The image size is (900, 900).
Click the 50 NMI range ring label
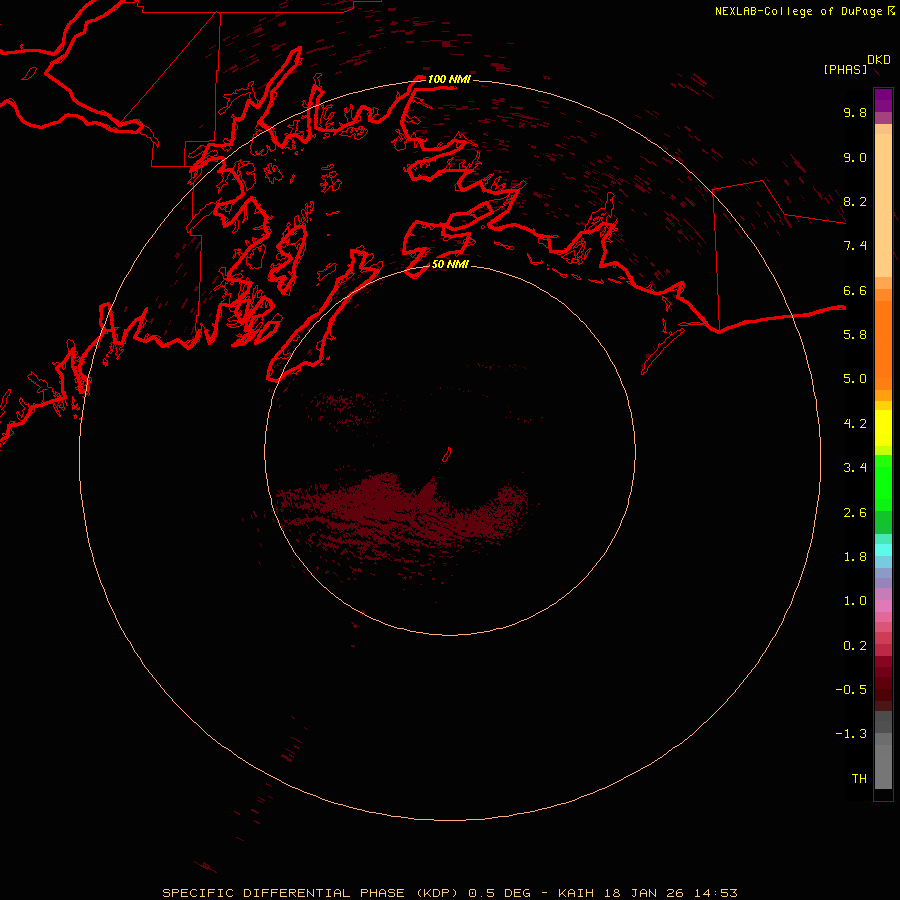tap(451, 264)
